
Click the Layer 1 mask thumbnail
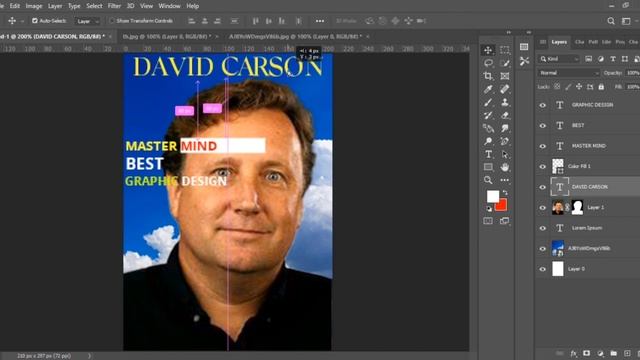577,207
